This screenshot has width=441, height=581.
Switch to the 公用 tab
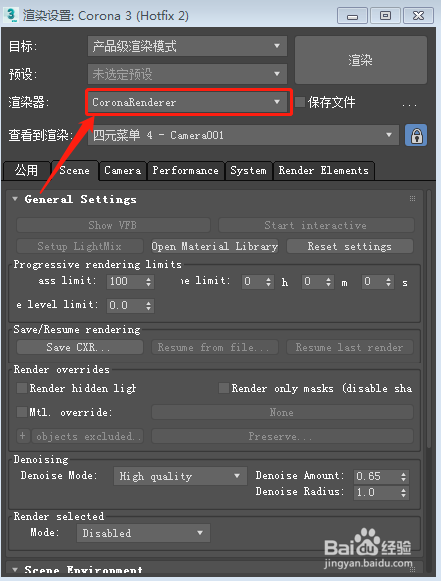tap(26, 170)
